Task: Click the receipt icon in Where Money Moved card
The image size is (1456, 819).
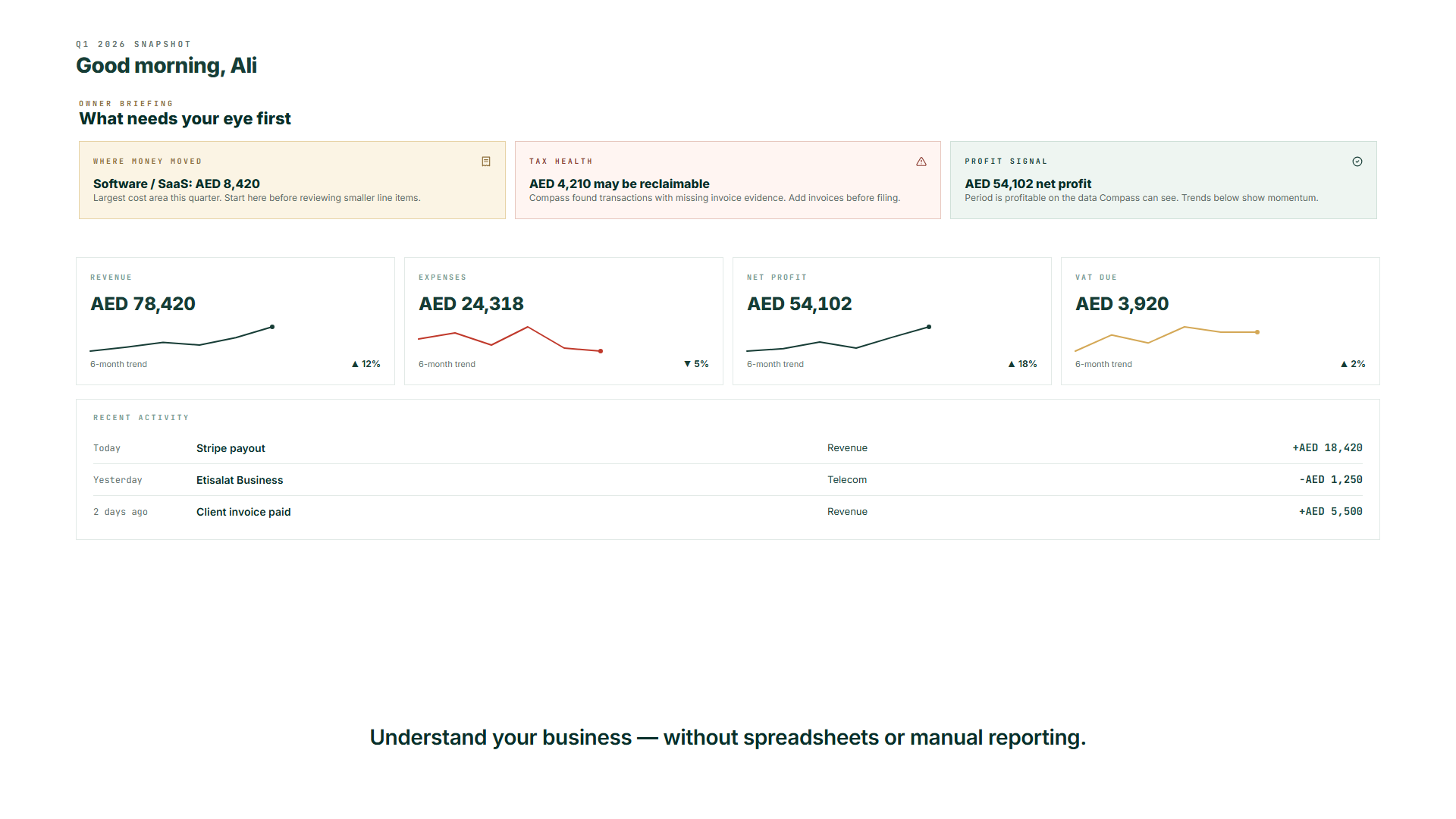Action: pyautogui.click(x=486, y=162)
